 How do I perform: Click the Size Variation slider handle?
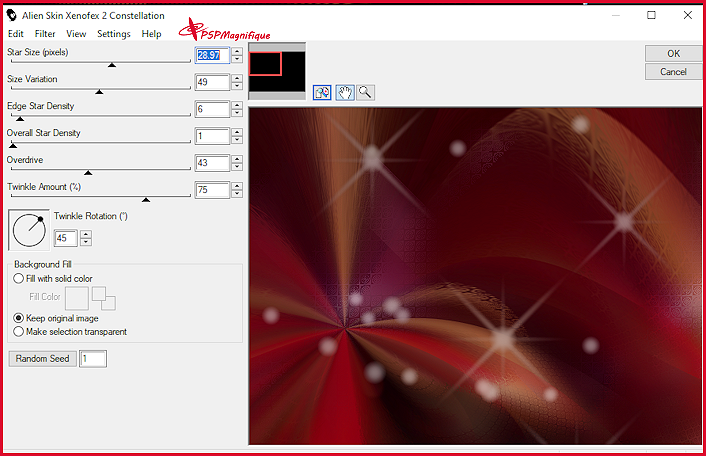[x=100, y=92]
